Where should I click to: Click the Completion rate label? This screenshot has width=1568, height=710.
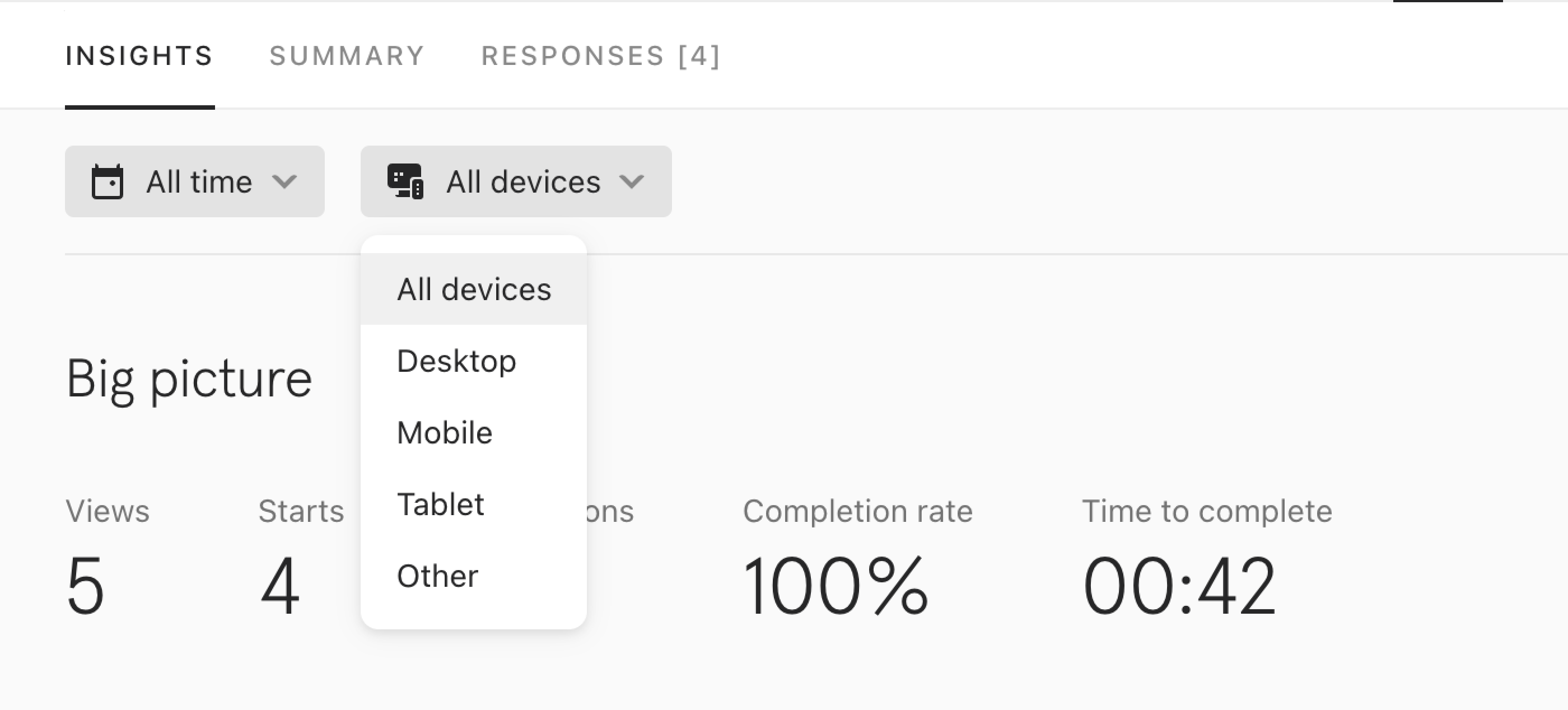(x=858, y=511)
